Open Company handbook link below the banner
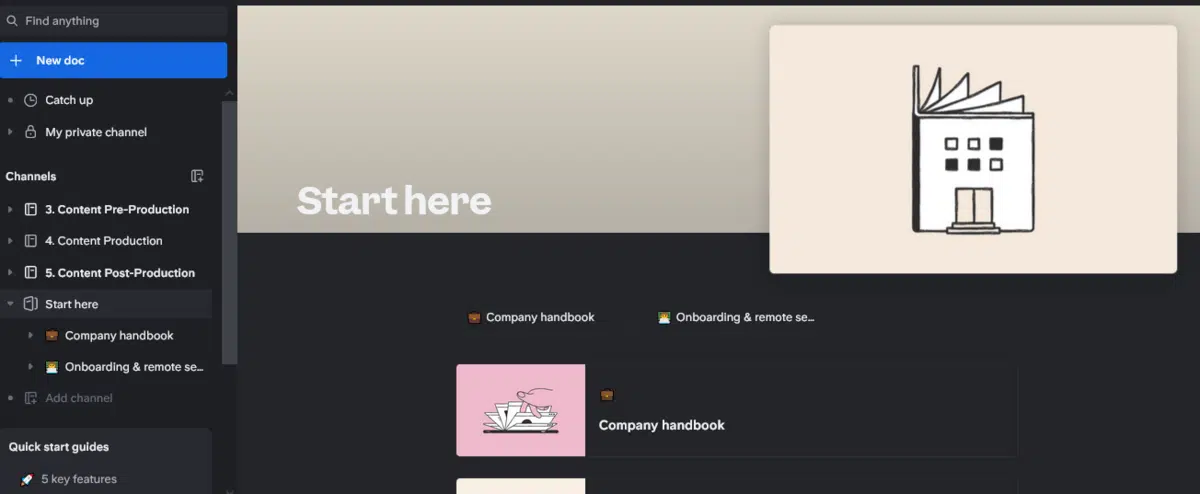 [539, 317]
